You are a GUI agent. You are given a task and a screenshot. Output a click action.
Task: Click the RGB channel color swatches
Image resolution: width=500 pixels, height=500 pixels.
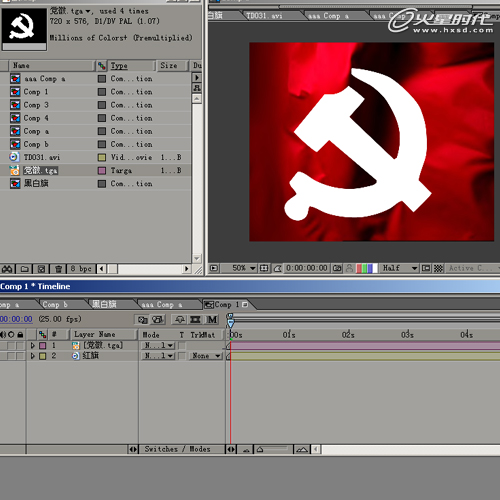click(x=366, y=268)
